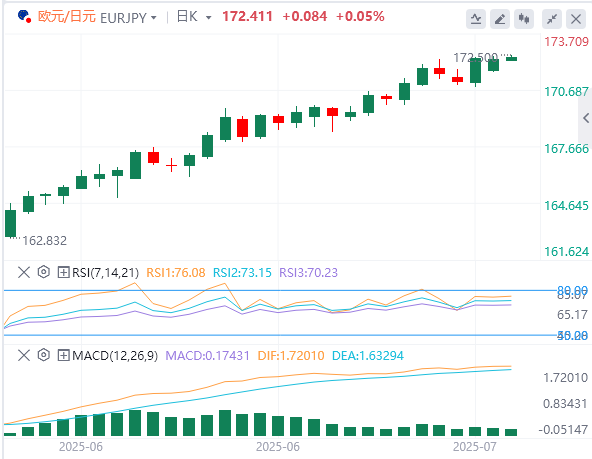Click the RSI3:70.23 value

[x=308, y=273]
